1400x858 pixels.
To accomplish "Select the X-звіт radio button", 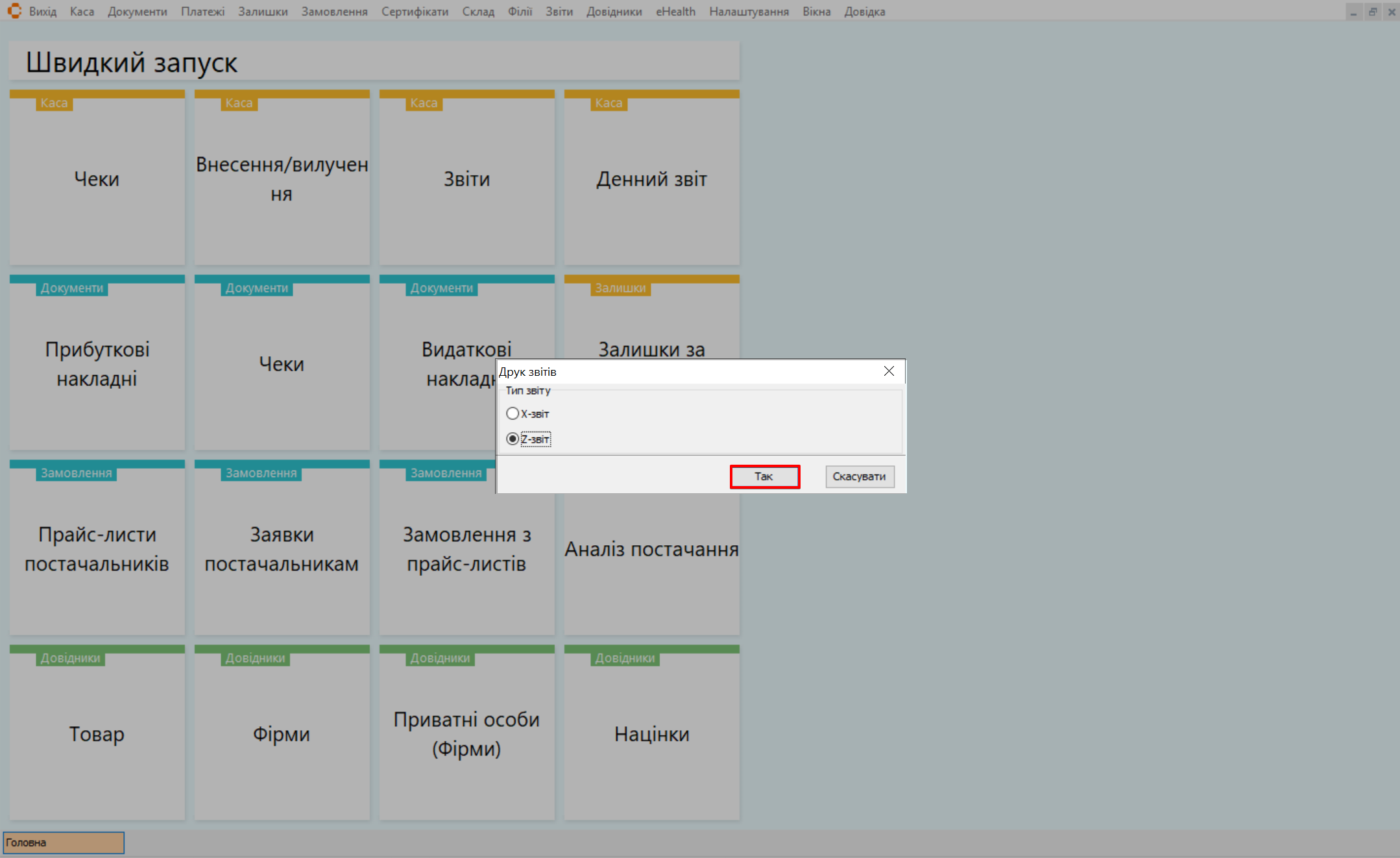I will pos(513,413).
